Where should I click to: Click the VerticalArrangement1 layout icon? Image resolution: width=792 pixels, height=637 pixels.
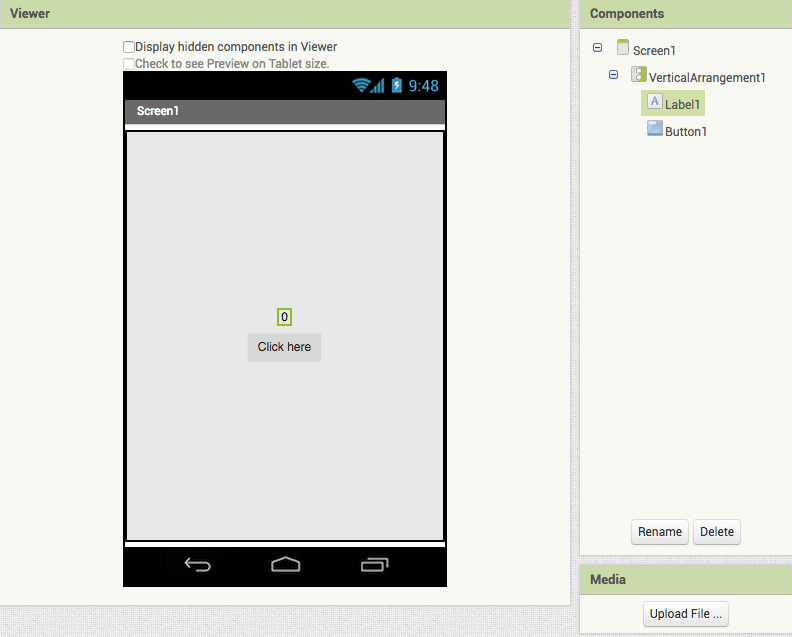pyautogui.click(x=639, y=74)
